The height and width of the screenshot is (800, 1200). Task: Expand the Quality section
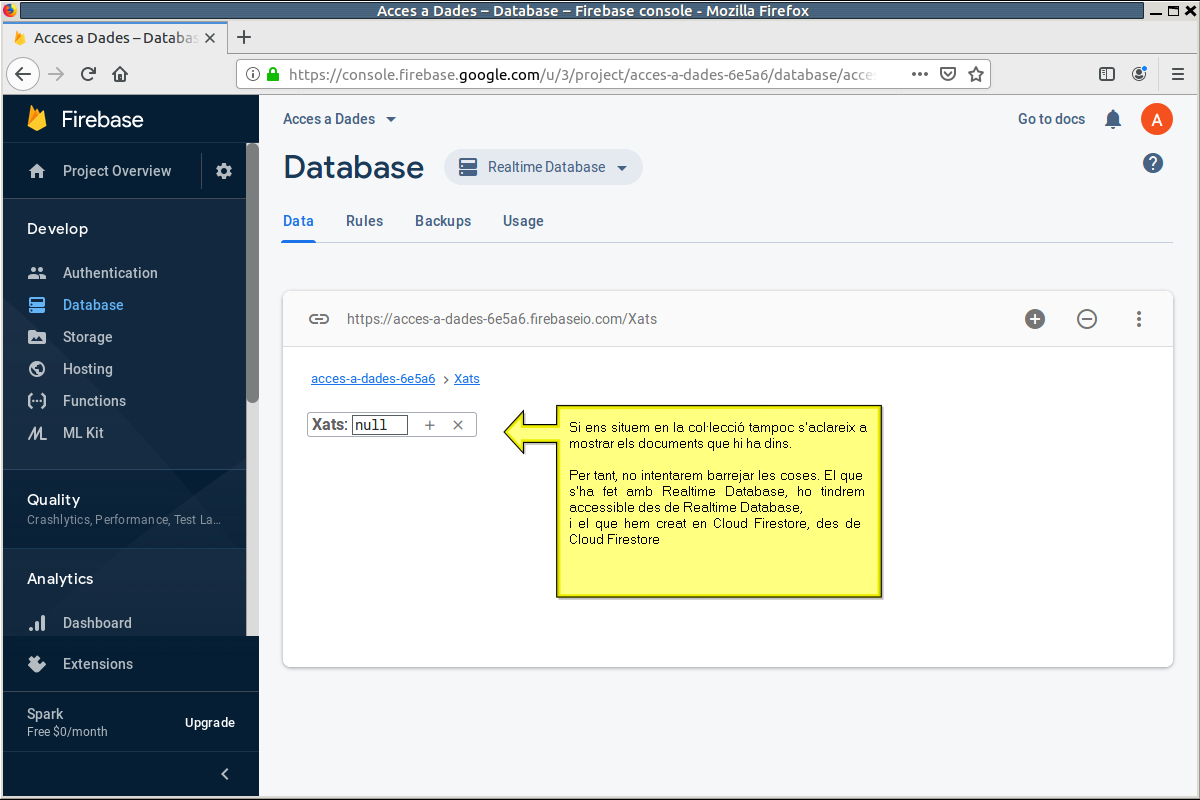[125, 508]
